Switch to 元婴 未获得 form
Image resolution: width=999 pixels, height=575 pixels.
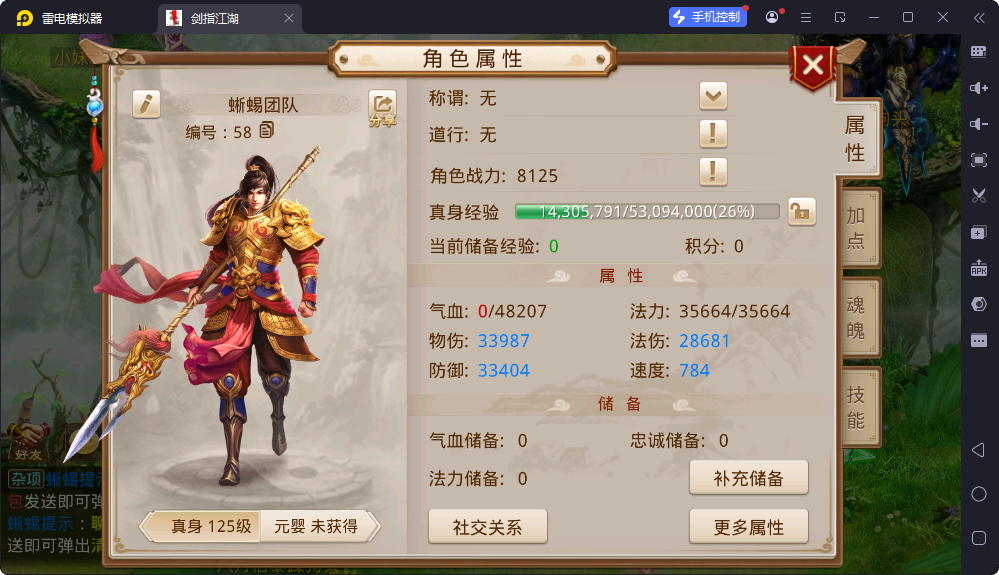(319, 527)
